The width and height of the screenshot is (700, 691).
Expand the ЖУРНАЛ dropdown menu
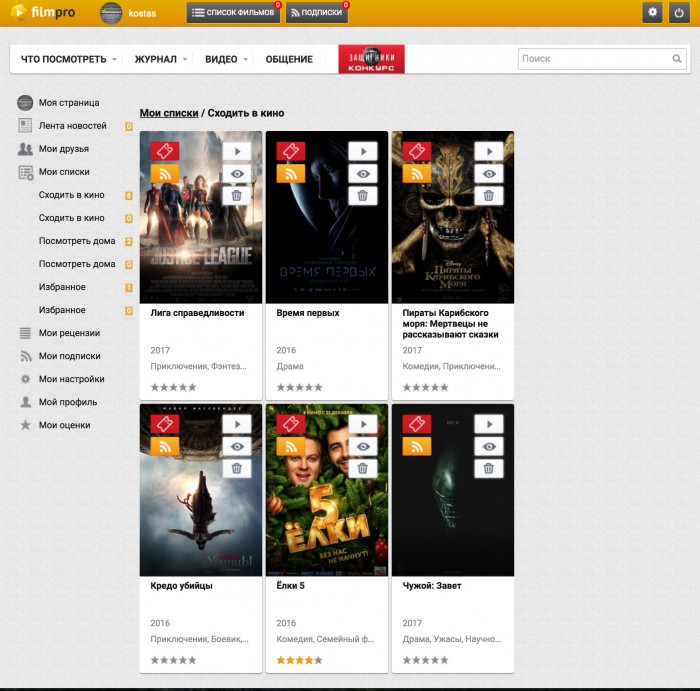pos(160,59)
